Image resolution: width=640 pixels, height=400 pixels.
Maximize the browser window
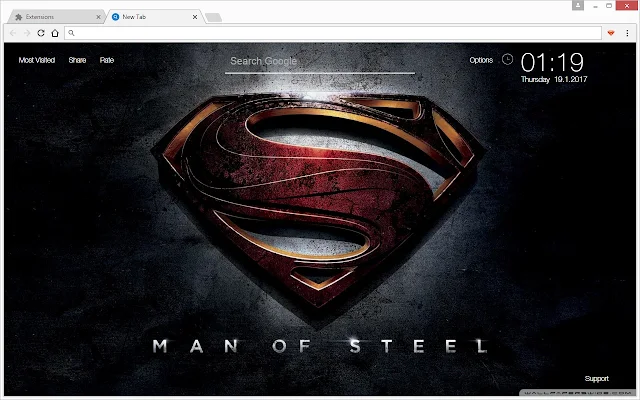pos(609,6)
